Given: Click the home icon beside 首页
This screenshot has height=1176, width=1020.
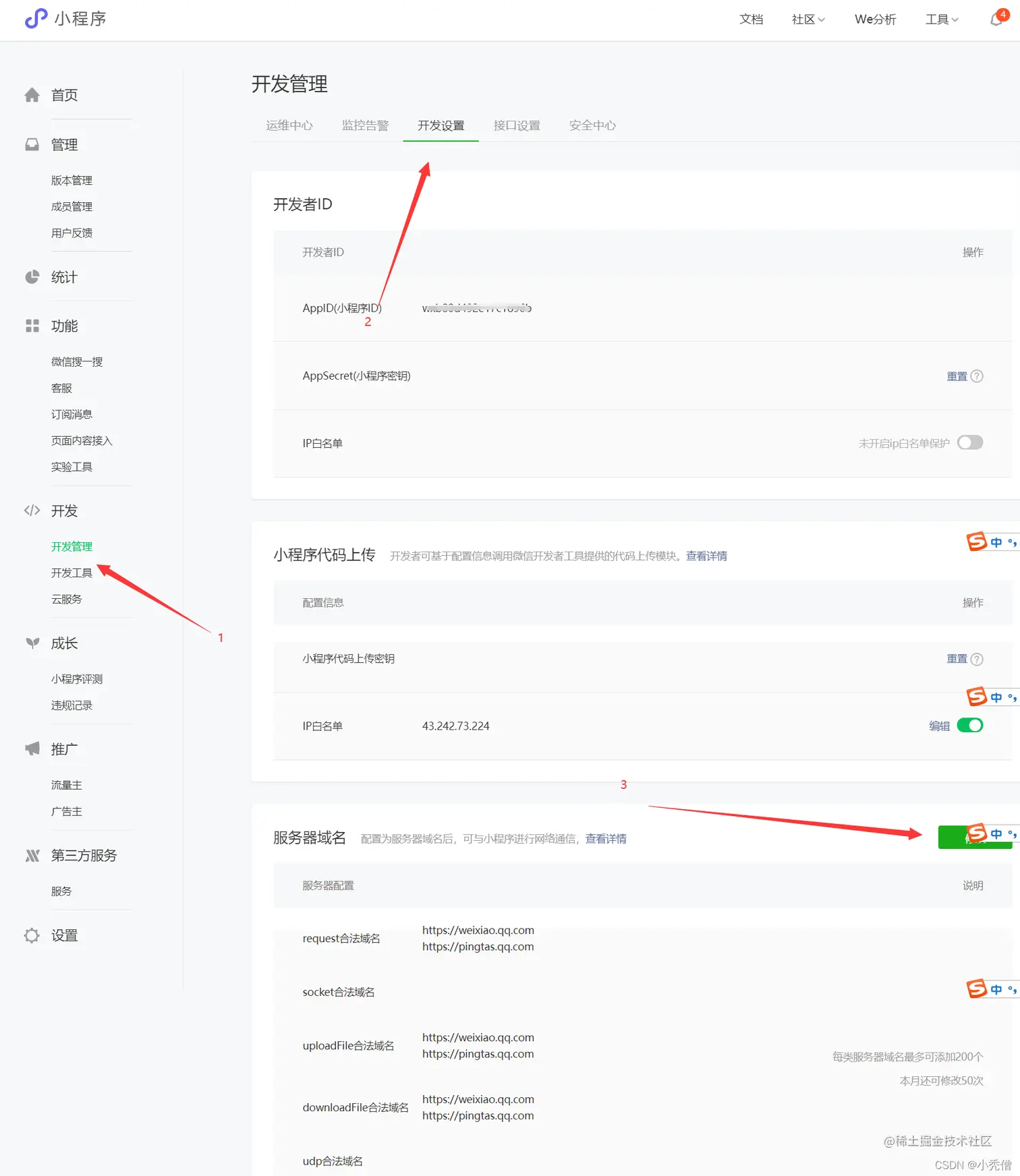Looking at the screenshot, I should click(x=32, y=95).
